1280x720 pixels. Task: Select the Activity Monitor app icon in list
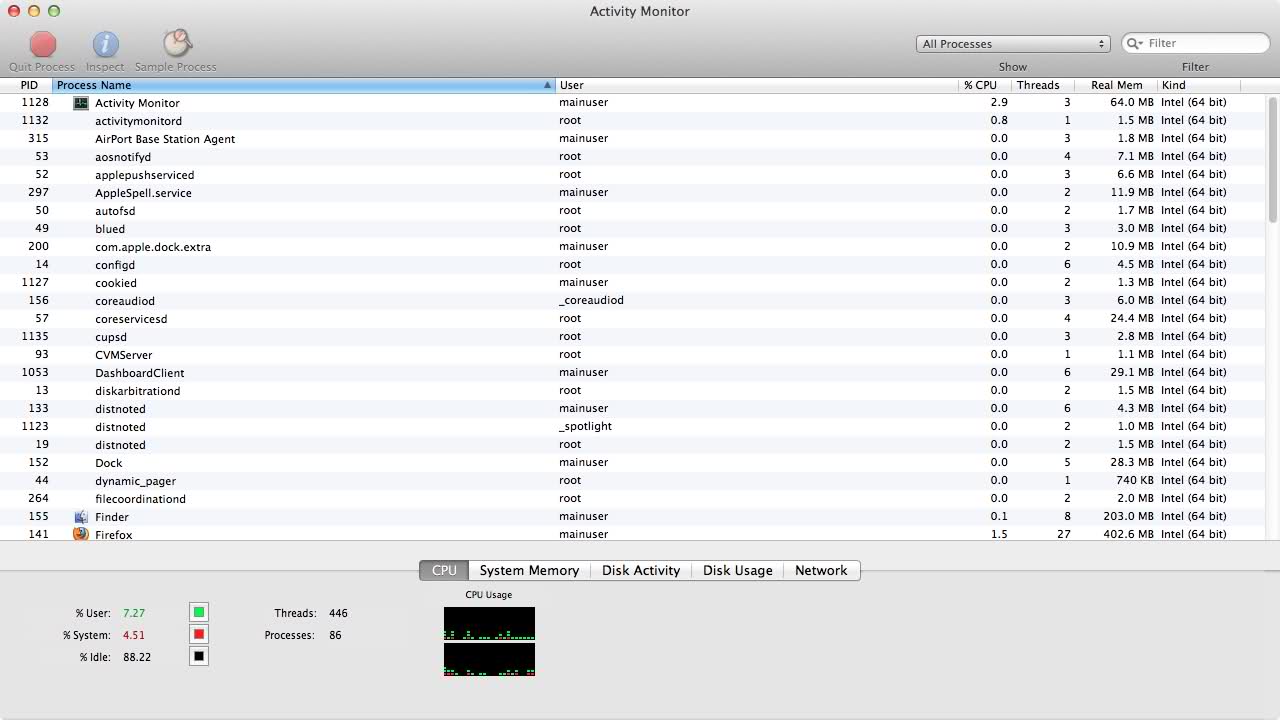point(81,103)
